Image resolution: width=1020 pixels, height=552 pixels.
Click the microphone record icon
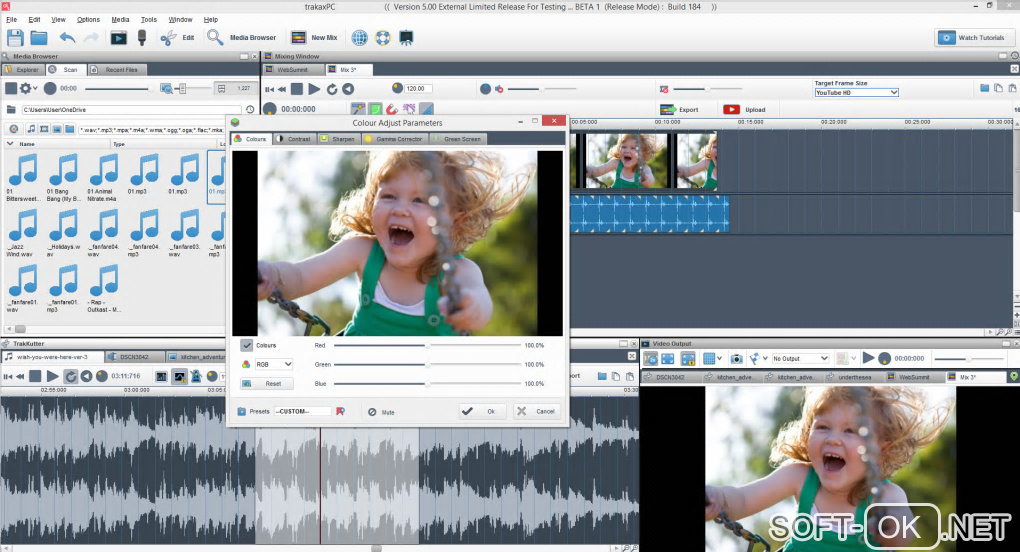pyautogui.click(x=143, y=38)
